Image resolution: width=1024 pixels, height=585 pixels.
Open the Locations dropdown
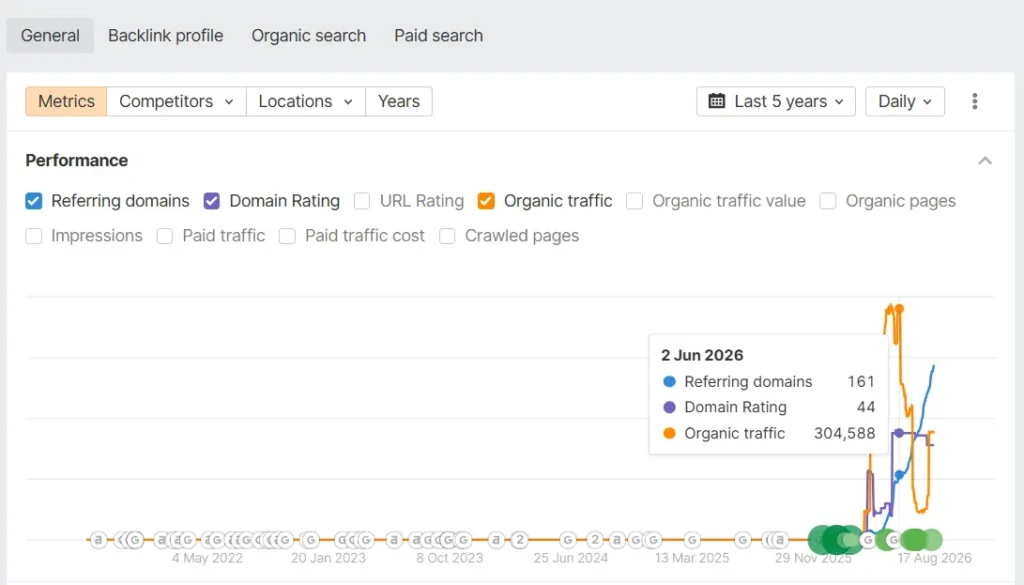point(306,101)
